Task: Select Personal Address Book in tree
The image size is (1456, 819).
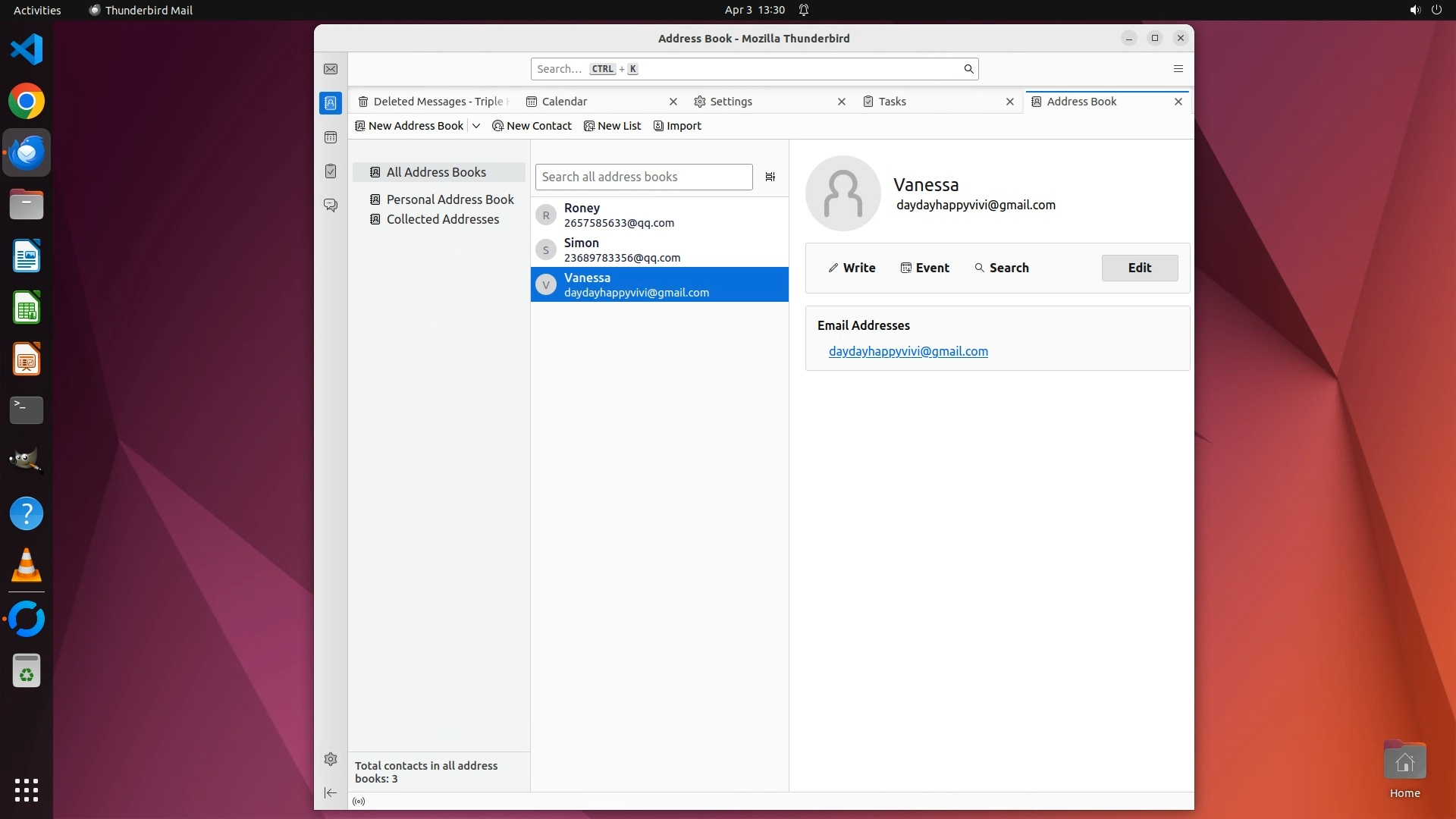Action: 450,199
